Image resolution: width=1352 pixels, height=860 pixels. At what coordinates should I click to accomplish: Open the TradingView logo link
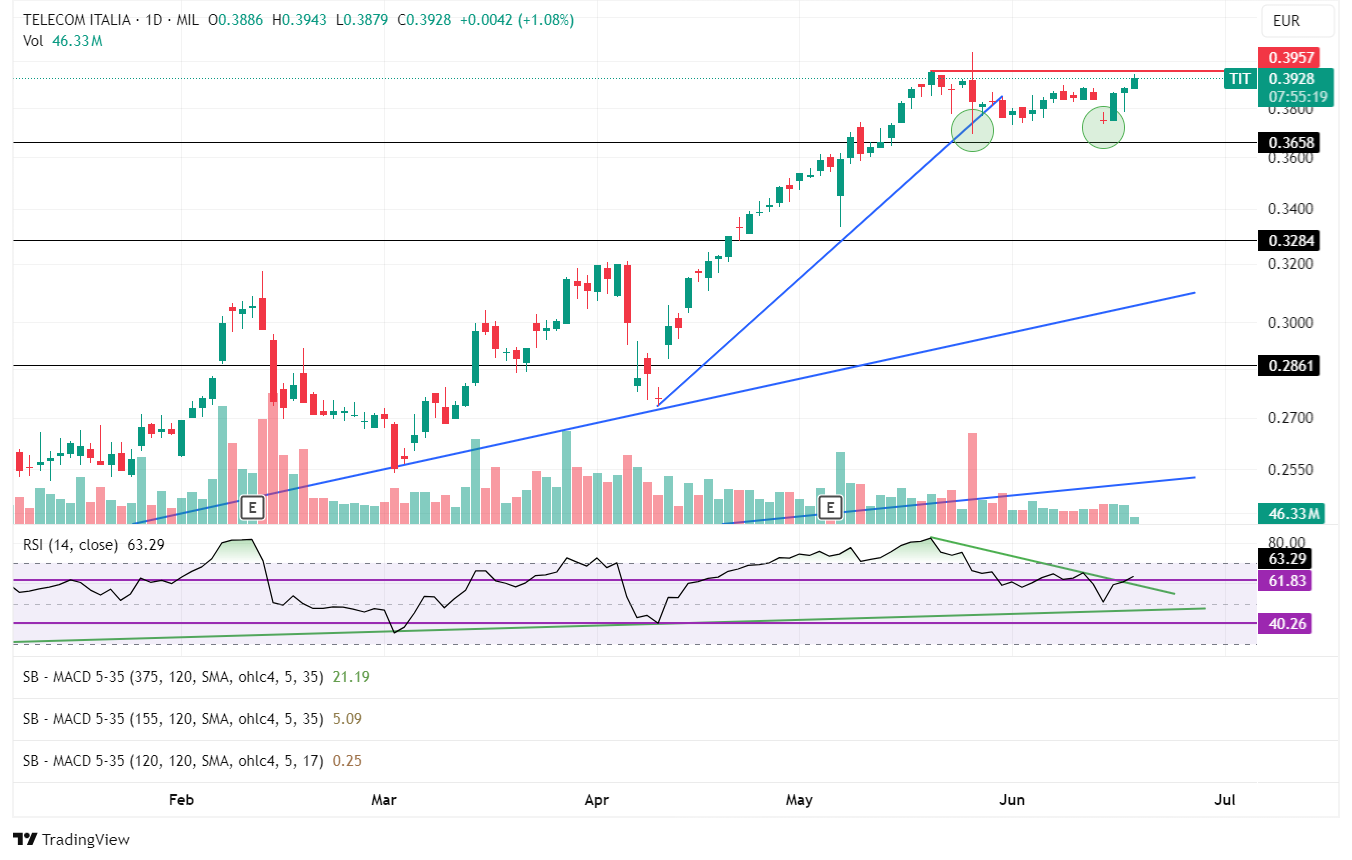71,839
